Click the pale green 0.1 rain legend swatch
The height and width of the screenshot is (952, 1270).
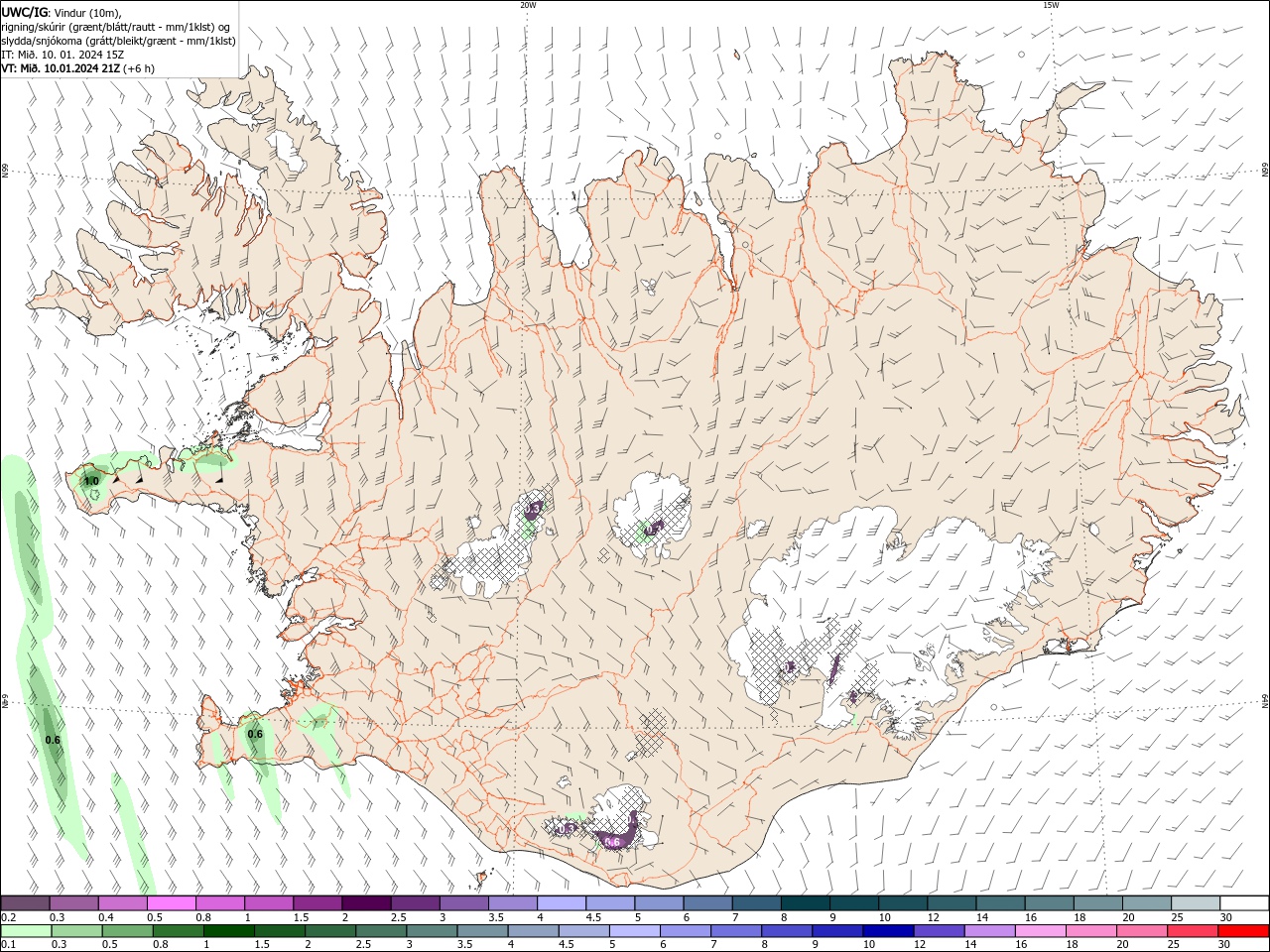(x=26, y=931)
